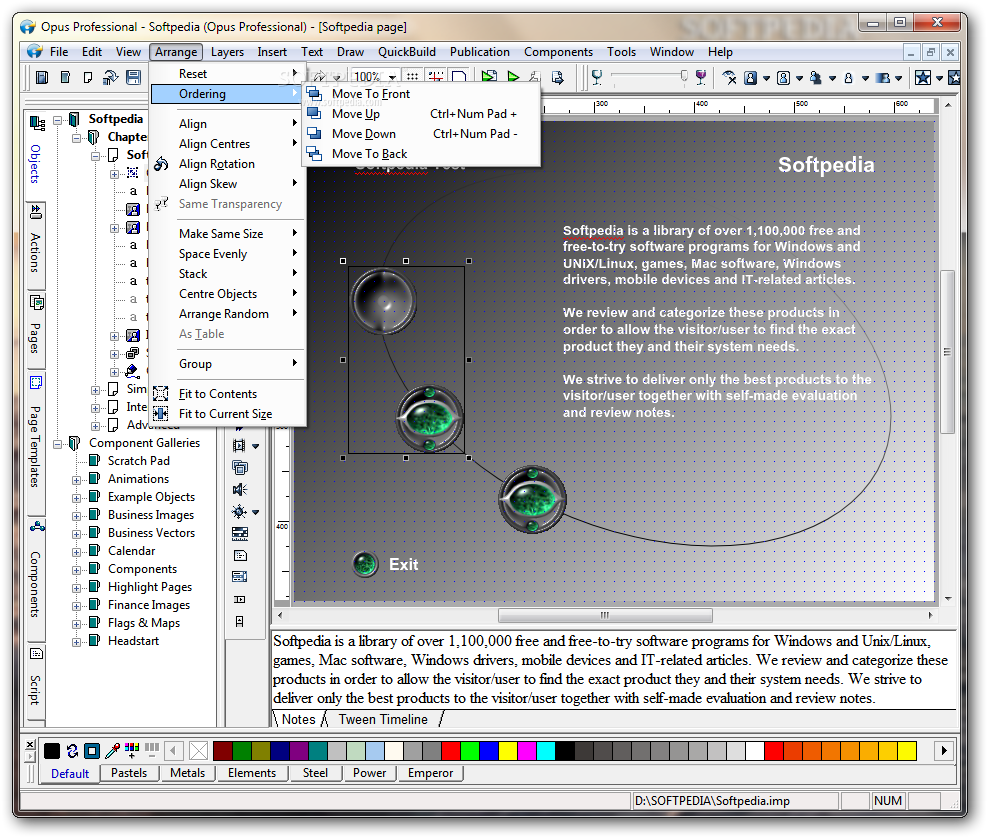
Task: Click the save disk toolbar icon
Action: tap(133, 77)
